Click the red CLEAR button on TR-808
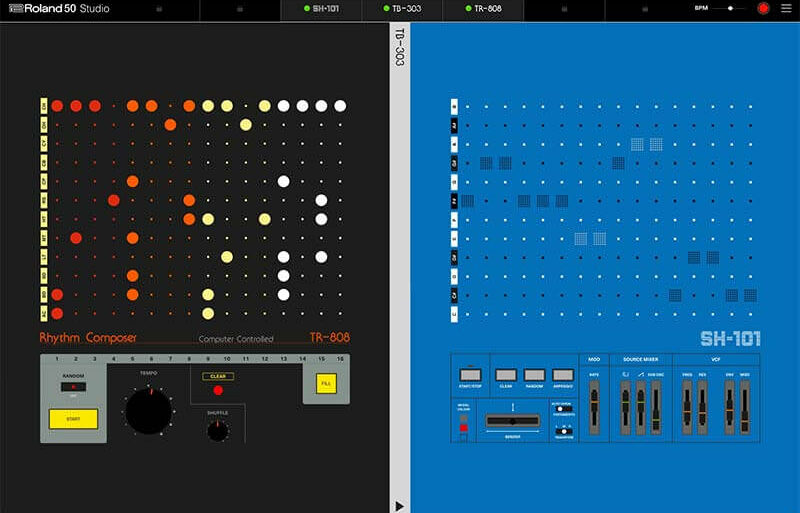 pos(218,390)
